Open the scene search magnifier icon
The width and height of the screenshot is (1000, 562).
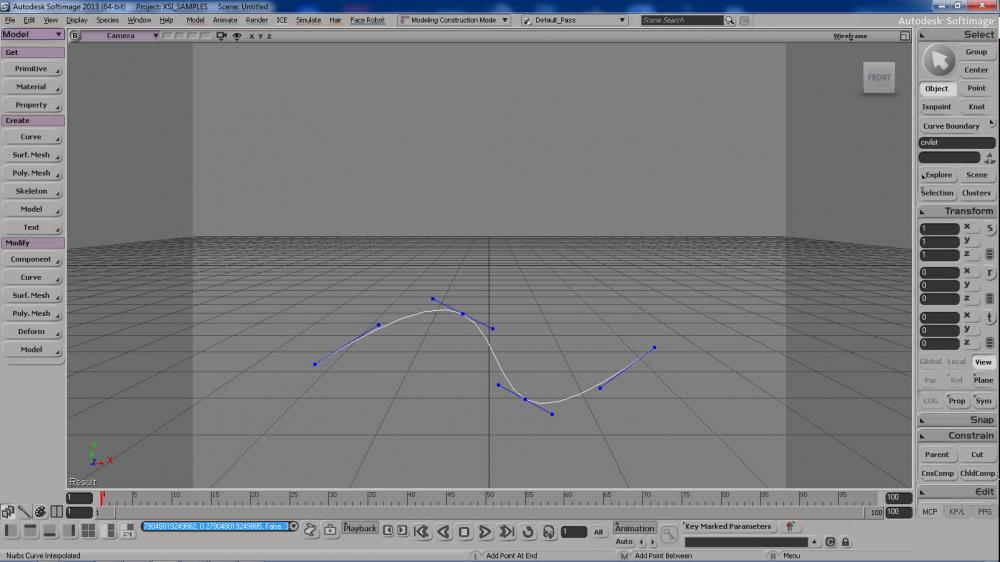click(730, 20)
